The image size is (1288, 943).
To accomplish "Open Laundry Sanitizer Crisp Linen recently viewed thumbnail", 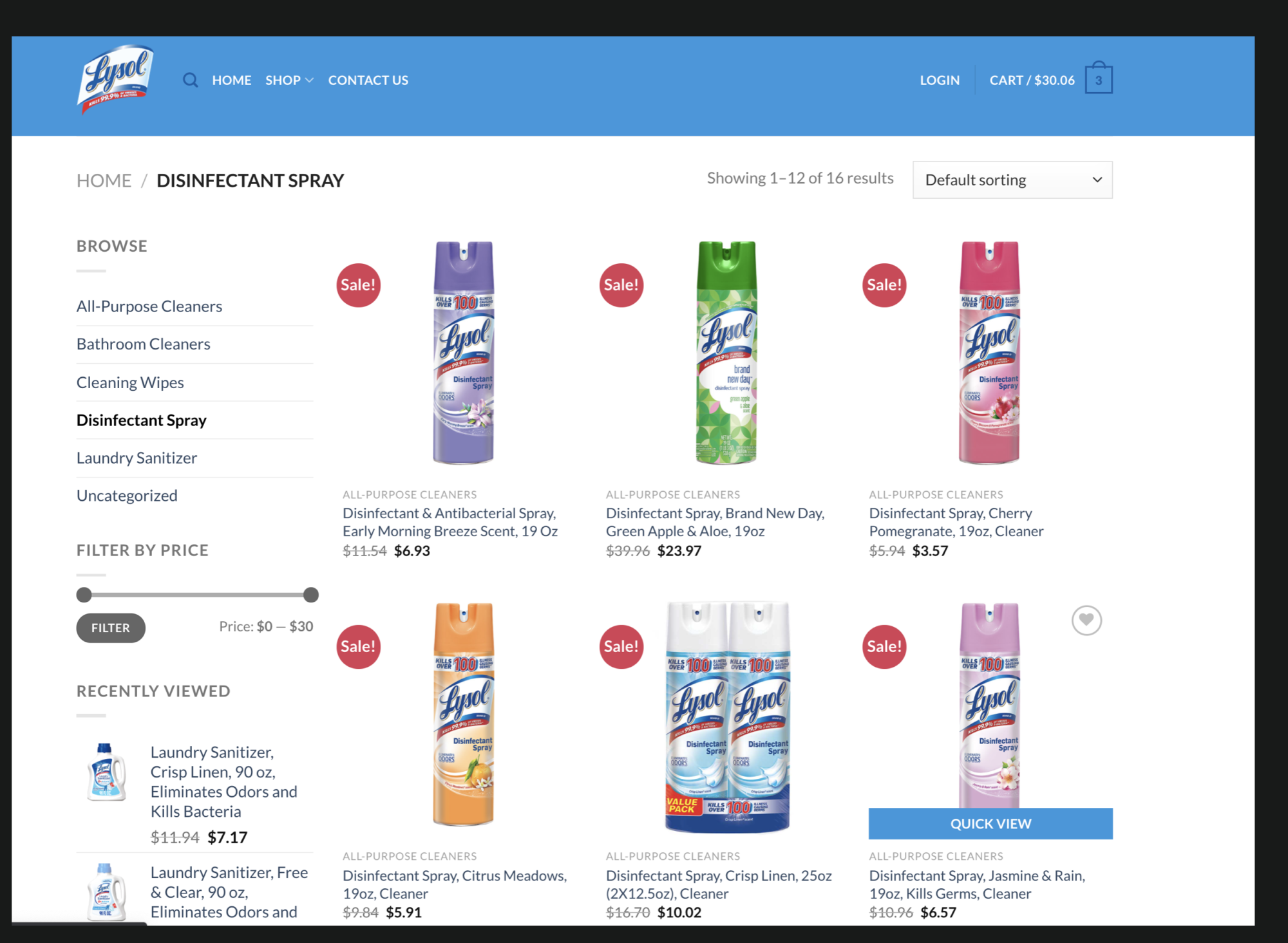I will coord(106,772).
